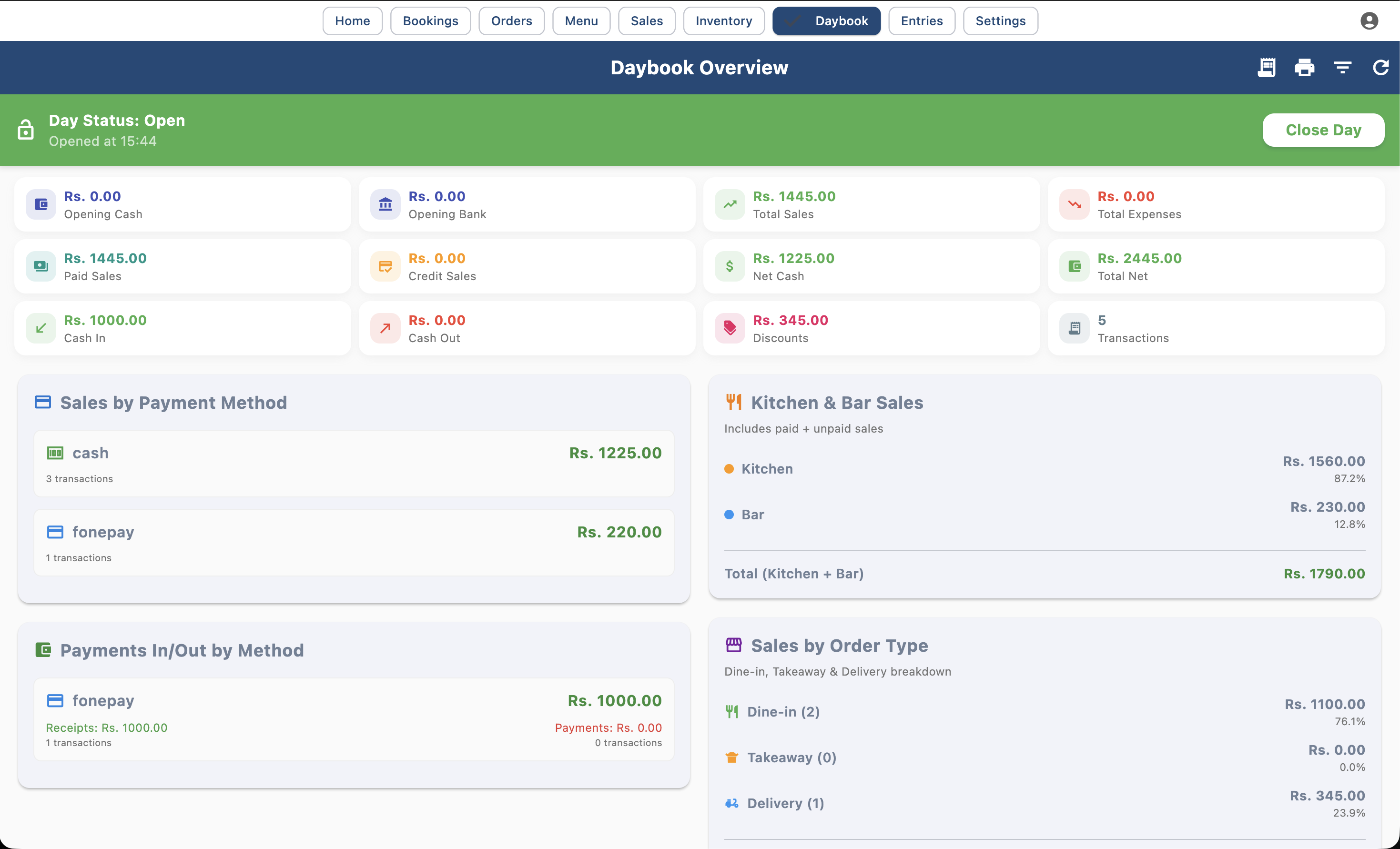This screenshot has height=849, width=1400.
Task: Click the refresh icon in header
Action: (1380, 68)
